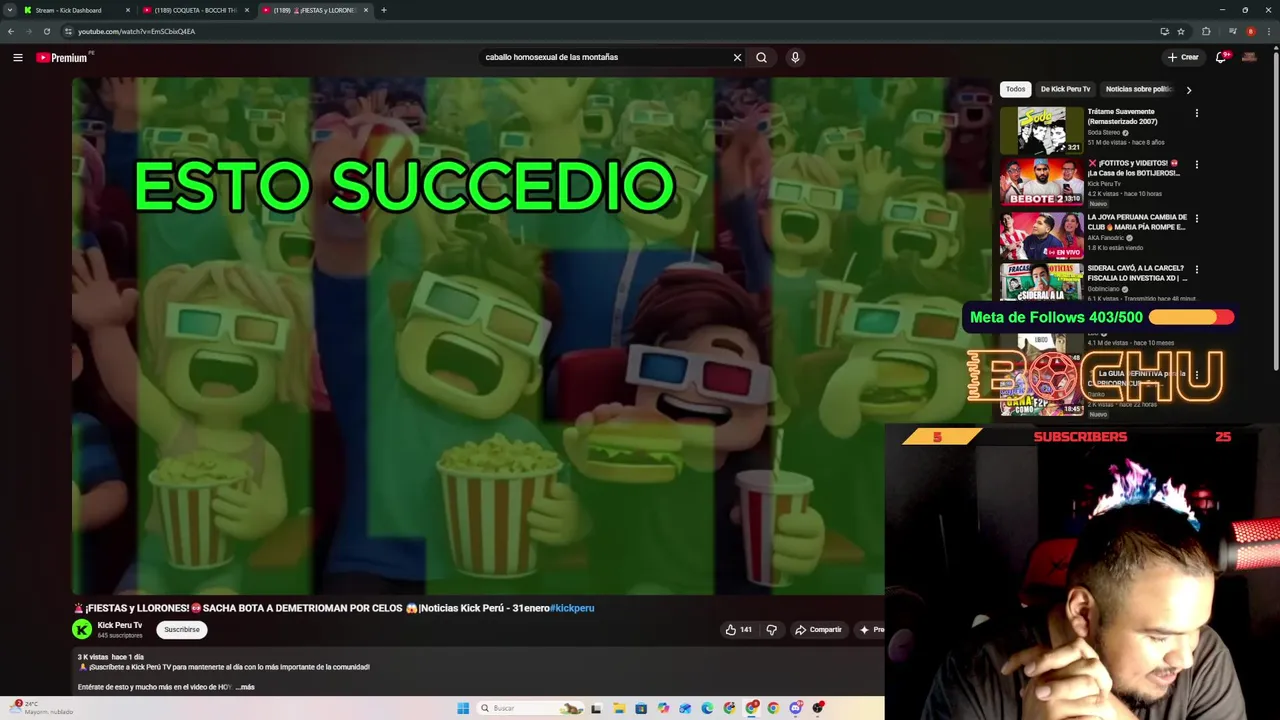Close the COQUETA - BOCCHI tab
The height and width of the screenshot is (720, 1280).
[247, 10]
